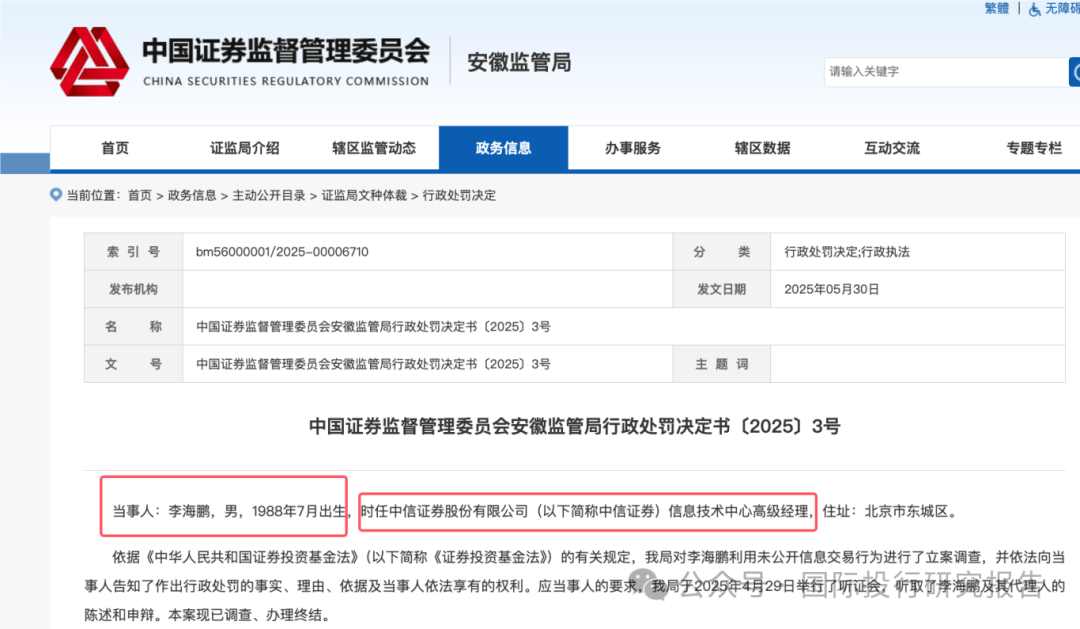
Task: Go to 主动公开目录 in the breadcrumb
Action: 269,196
